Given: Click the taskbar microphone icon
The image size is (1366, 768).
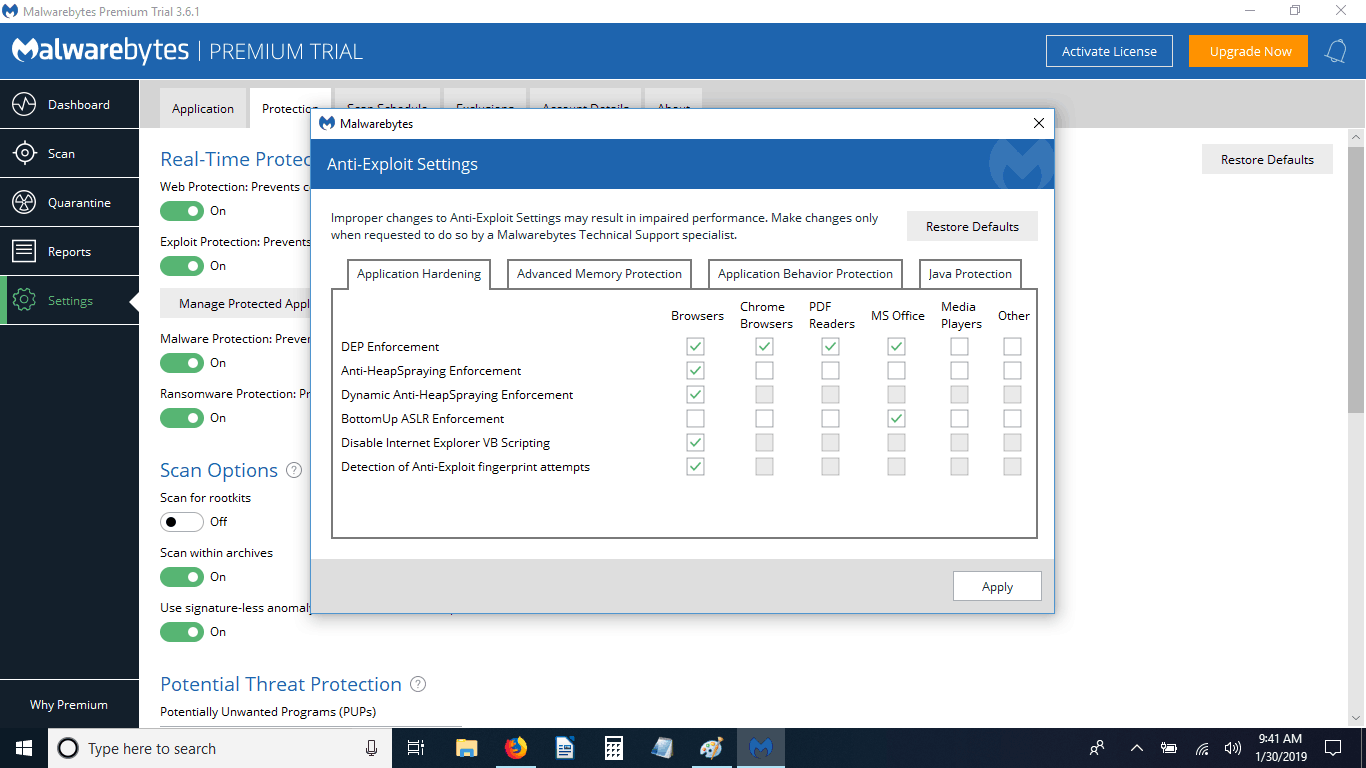Looking at the screenshot, I should coord(371,748).
